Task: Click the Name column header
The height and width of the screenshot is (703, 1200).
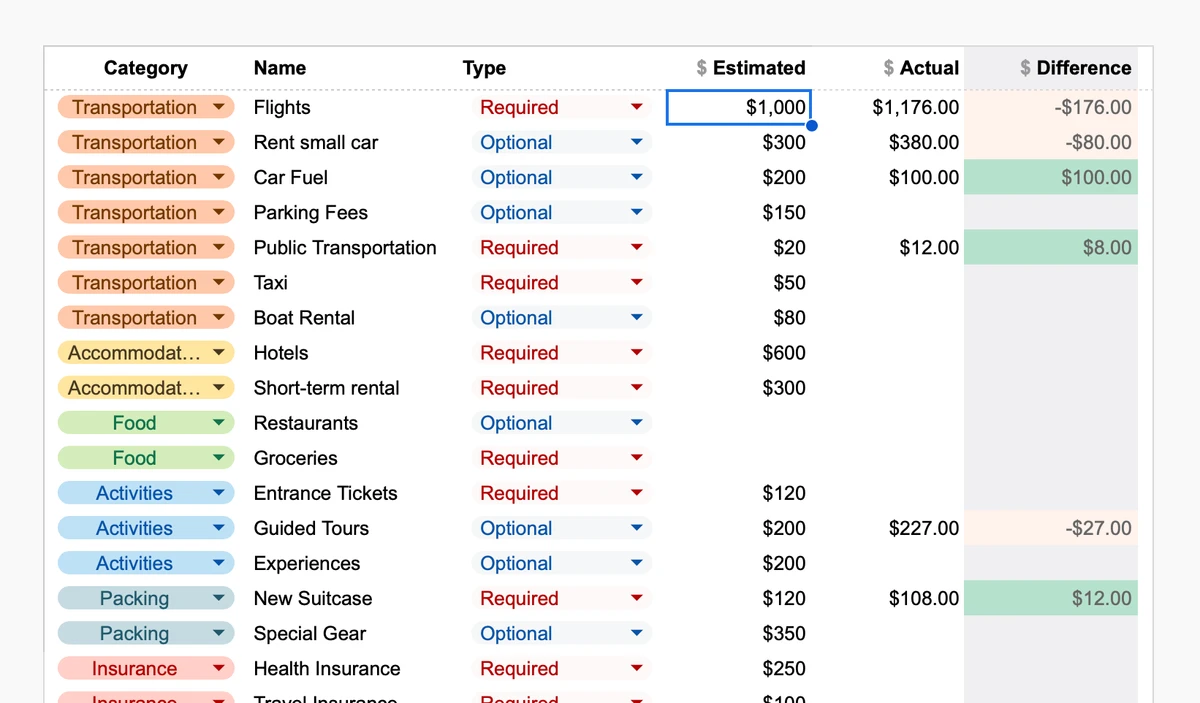Action: [279, 68]
